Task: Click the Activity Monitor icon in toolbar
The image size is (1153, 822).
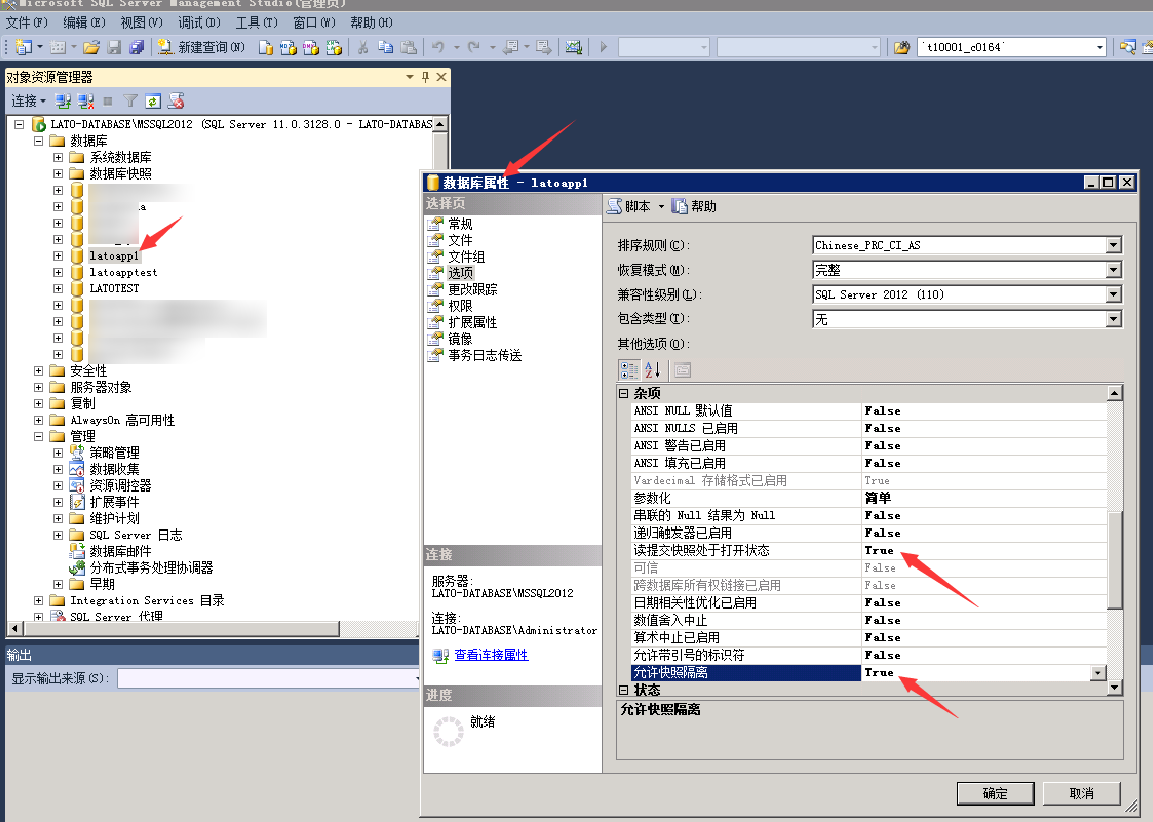Action: [x=574, y=47]
